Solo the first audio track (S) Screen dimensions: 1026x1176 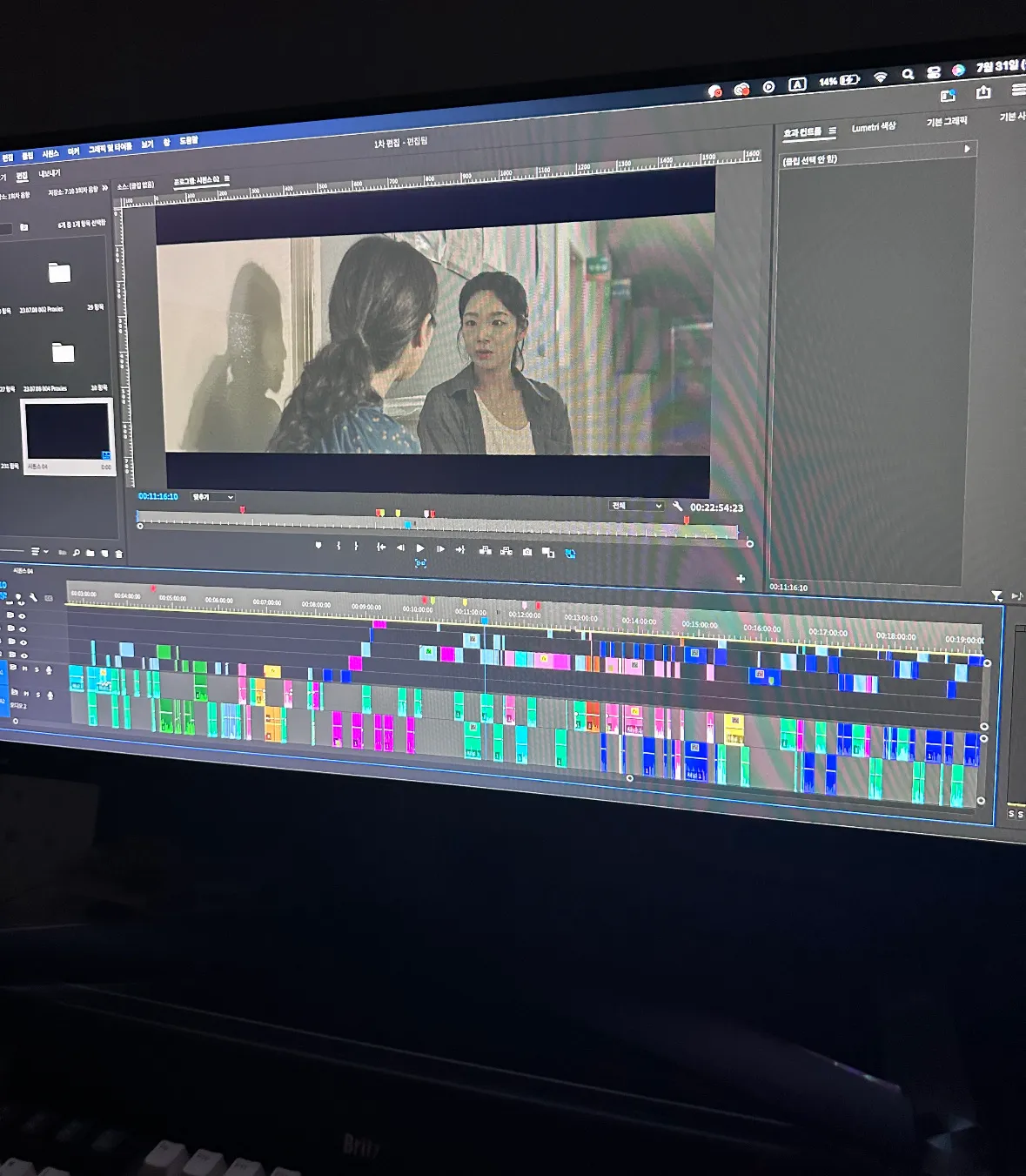coord(37,669)
